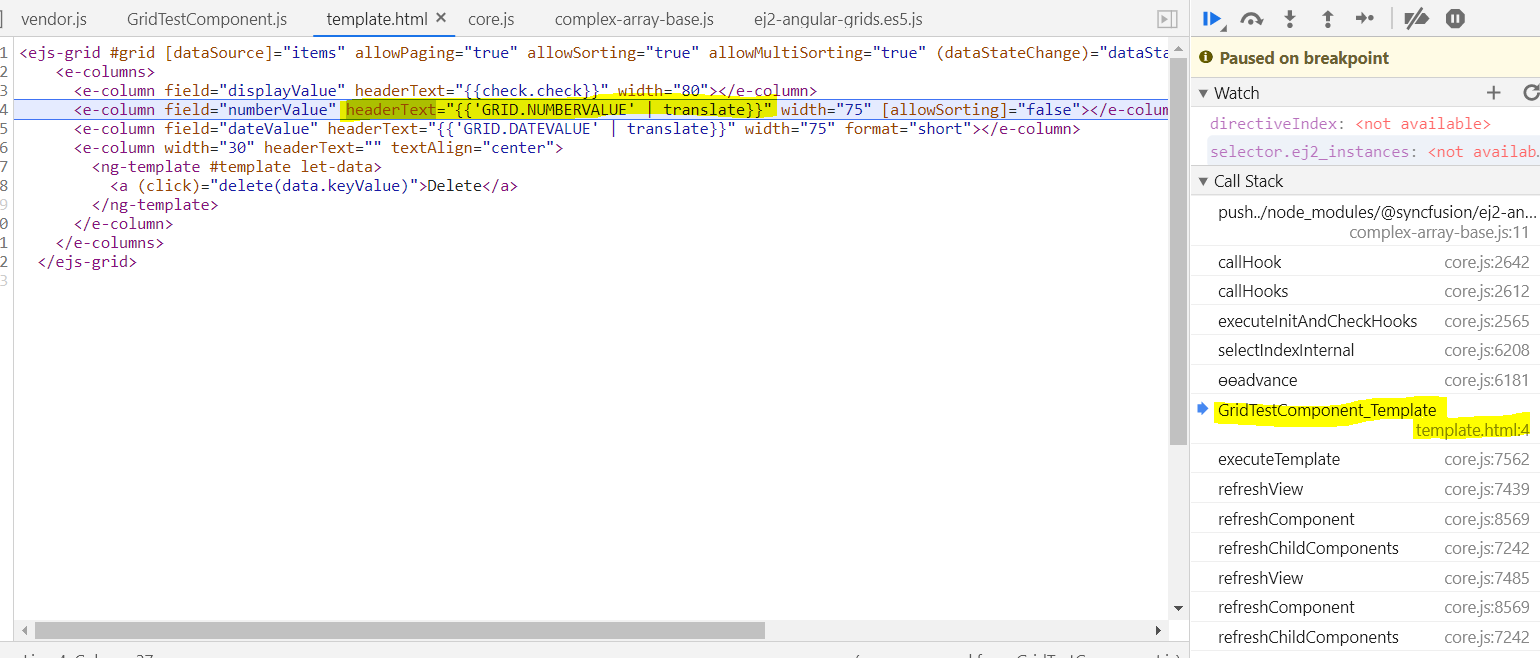Click the </ejs-grid> closing tag
The width and height of the screenshot is (1540, 658).
click(x=86, y=262)
